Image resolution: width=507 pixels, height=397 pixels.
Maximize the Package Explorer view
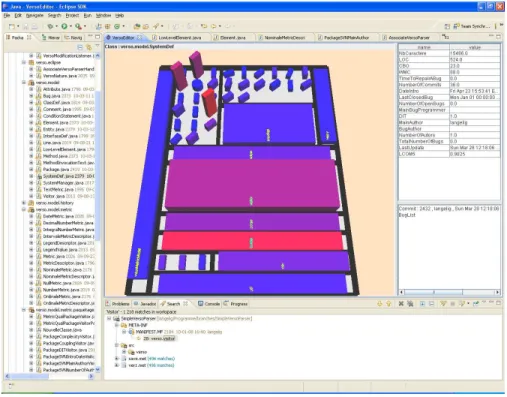tap(97, 37)
